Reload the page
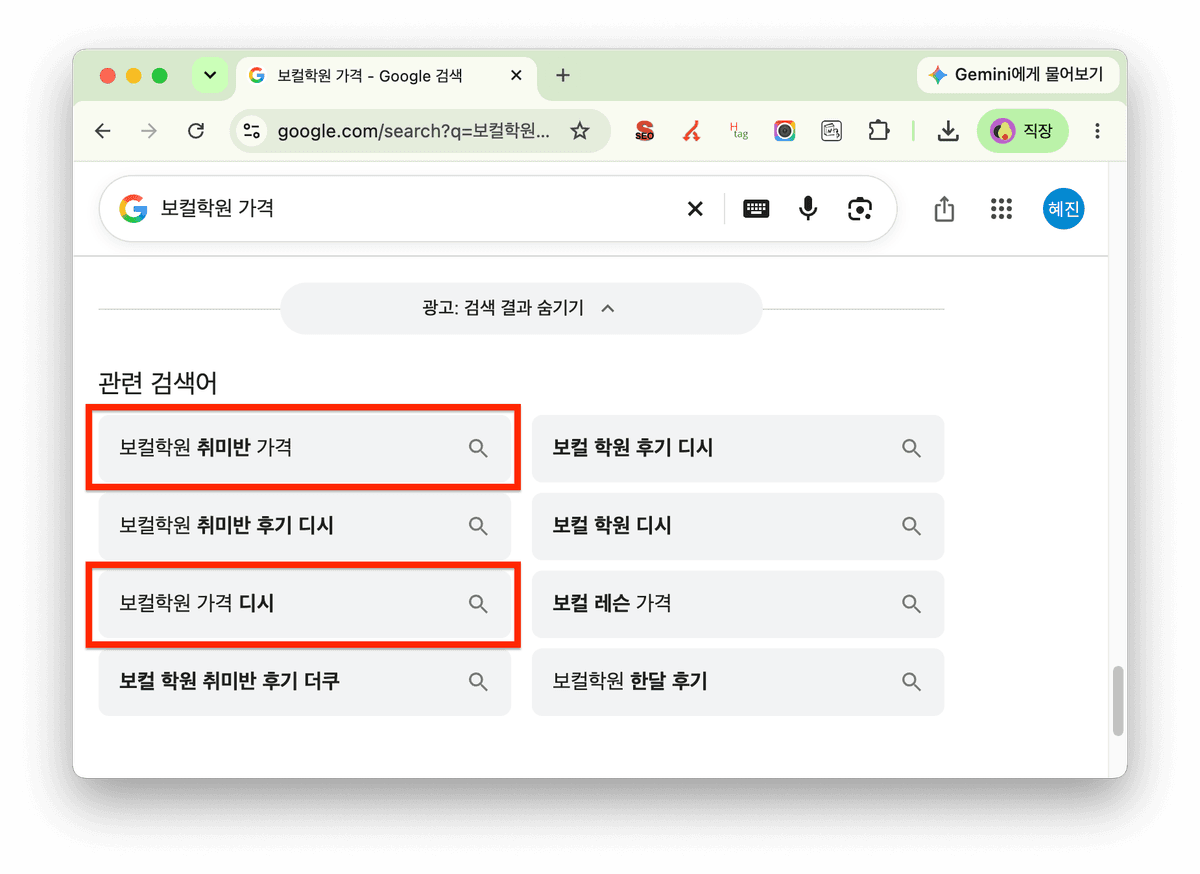1200x874 pixels. (196, 131)
